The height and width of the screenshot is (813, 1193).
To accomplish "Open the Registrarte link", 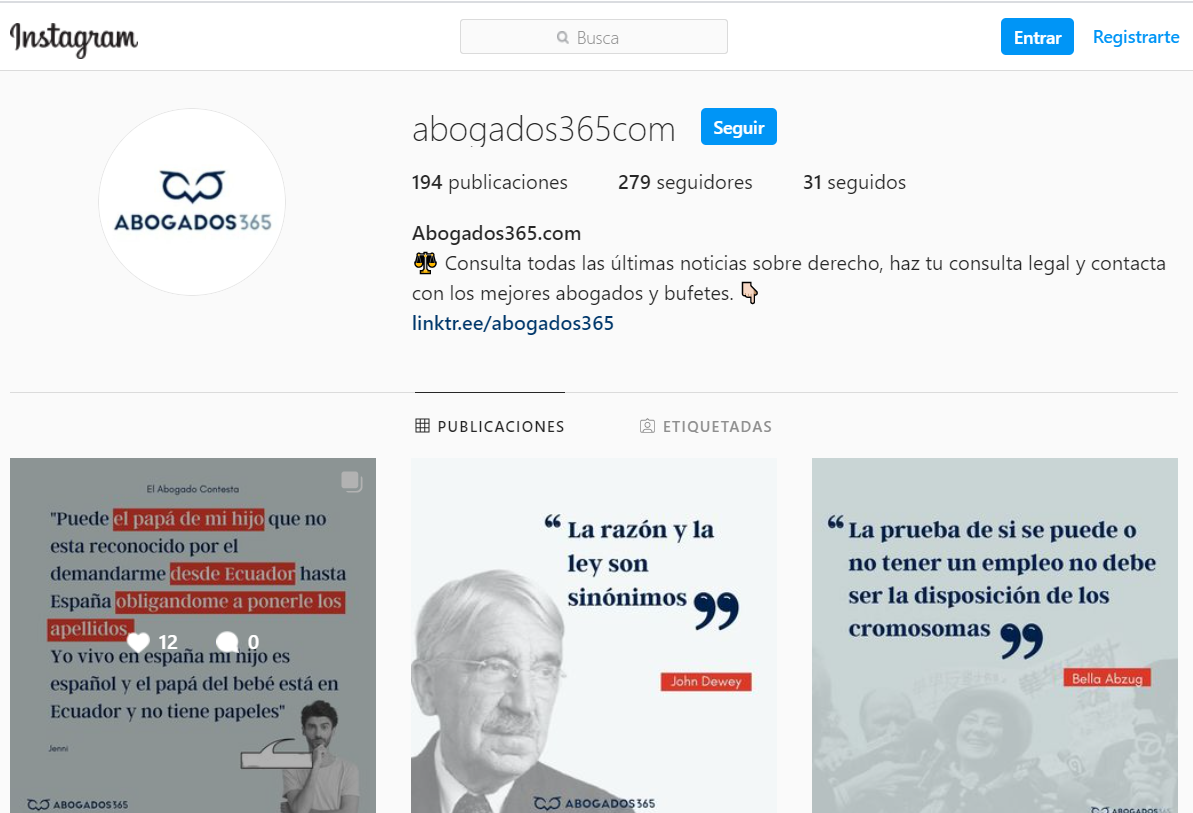I will point(1136,37).
